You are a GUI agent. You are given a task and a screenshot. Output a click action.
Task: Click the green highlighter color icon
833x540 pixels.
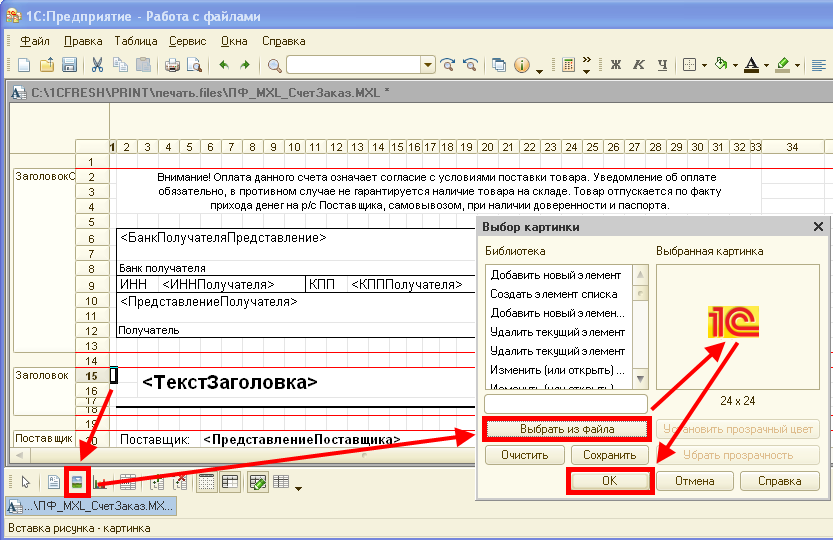[783, 65]
